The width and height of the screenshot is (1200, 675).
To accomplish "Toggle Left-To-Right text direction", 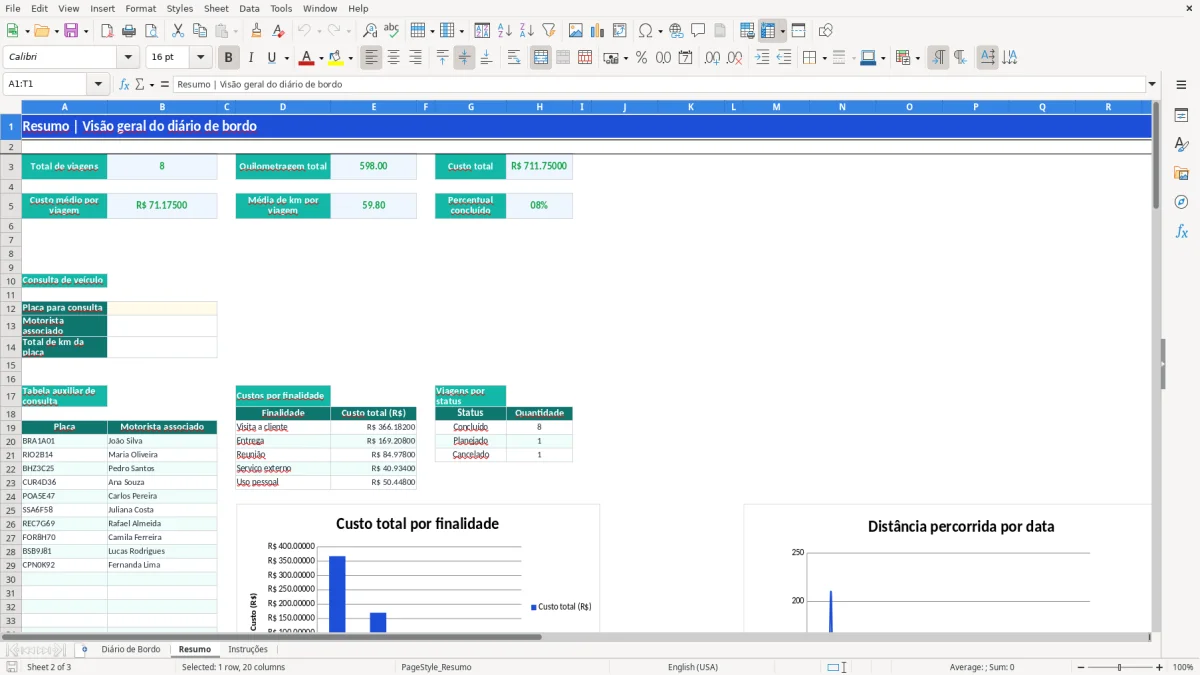I will tap(938, 58).
